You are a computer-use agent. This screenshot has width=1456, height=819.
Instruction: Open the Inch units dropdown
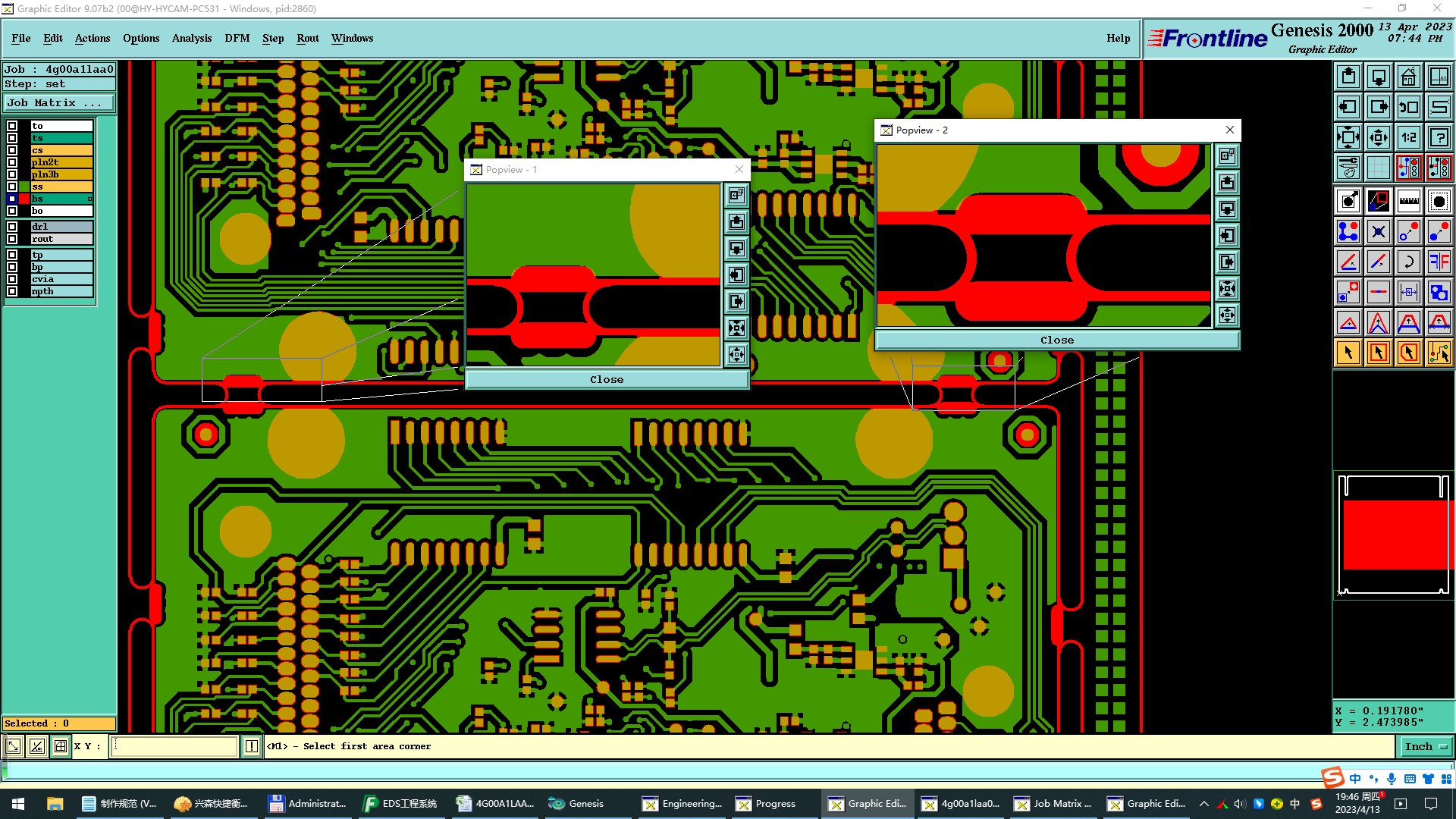1426,746
